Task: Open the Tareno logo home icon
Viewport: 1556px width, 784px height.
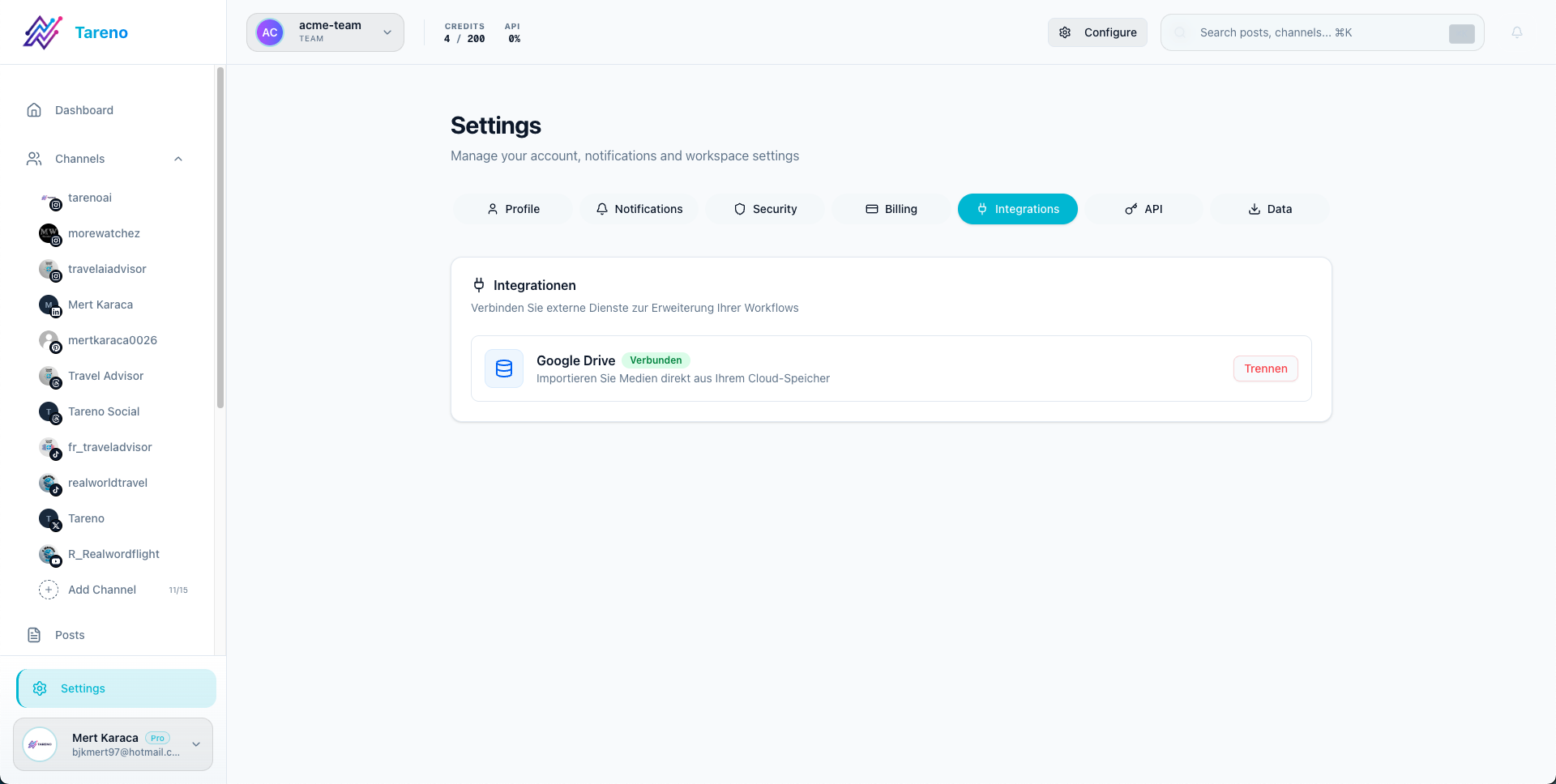Action: (x=42, y=32)
